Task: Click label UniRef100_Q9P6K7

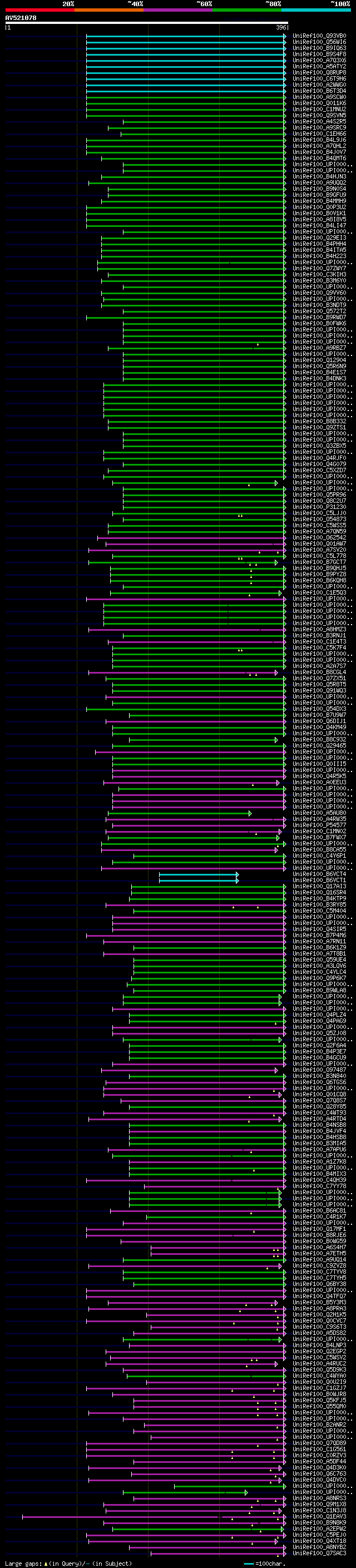Action: pos(319,978)
